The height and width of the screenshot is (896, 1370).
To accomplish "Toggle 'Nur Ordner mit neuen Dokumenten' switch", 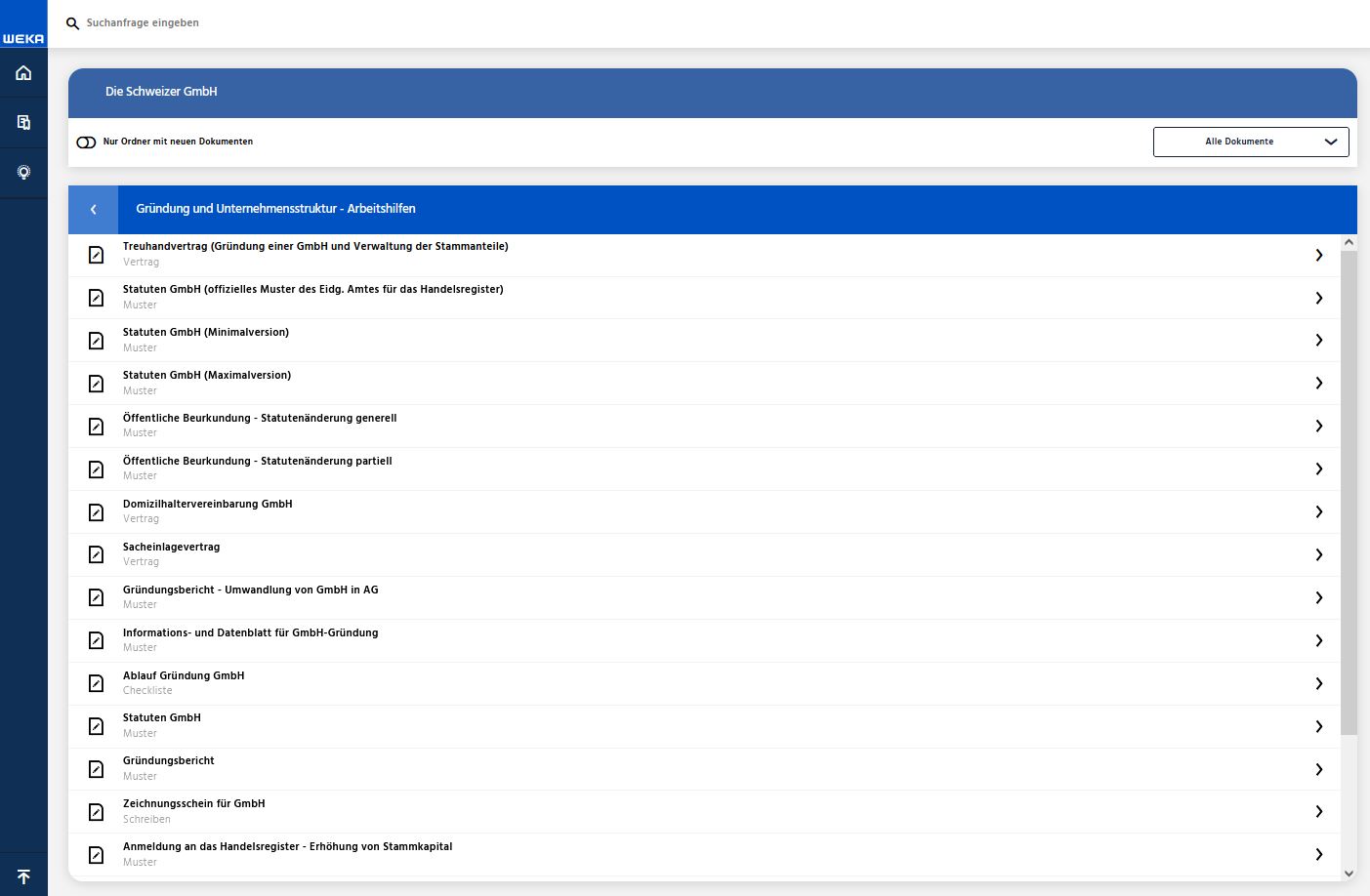I will [86, 143].
